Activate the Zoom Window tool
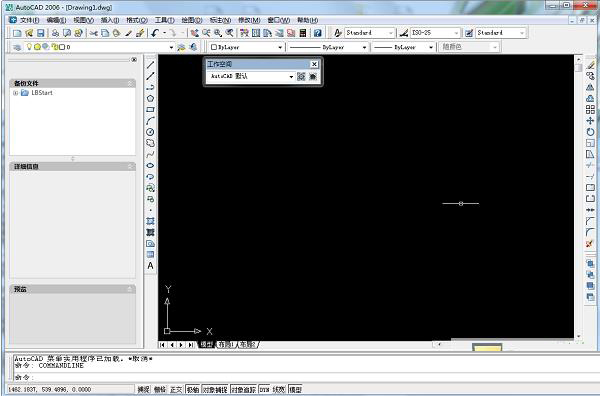 tap(218, 33)
